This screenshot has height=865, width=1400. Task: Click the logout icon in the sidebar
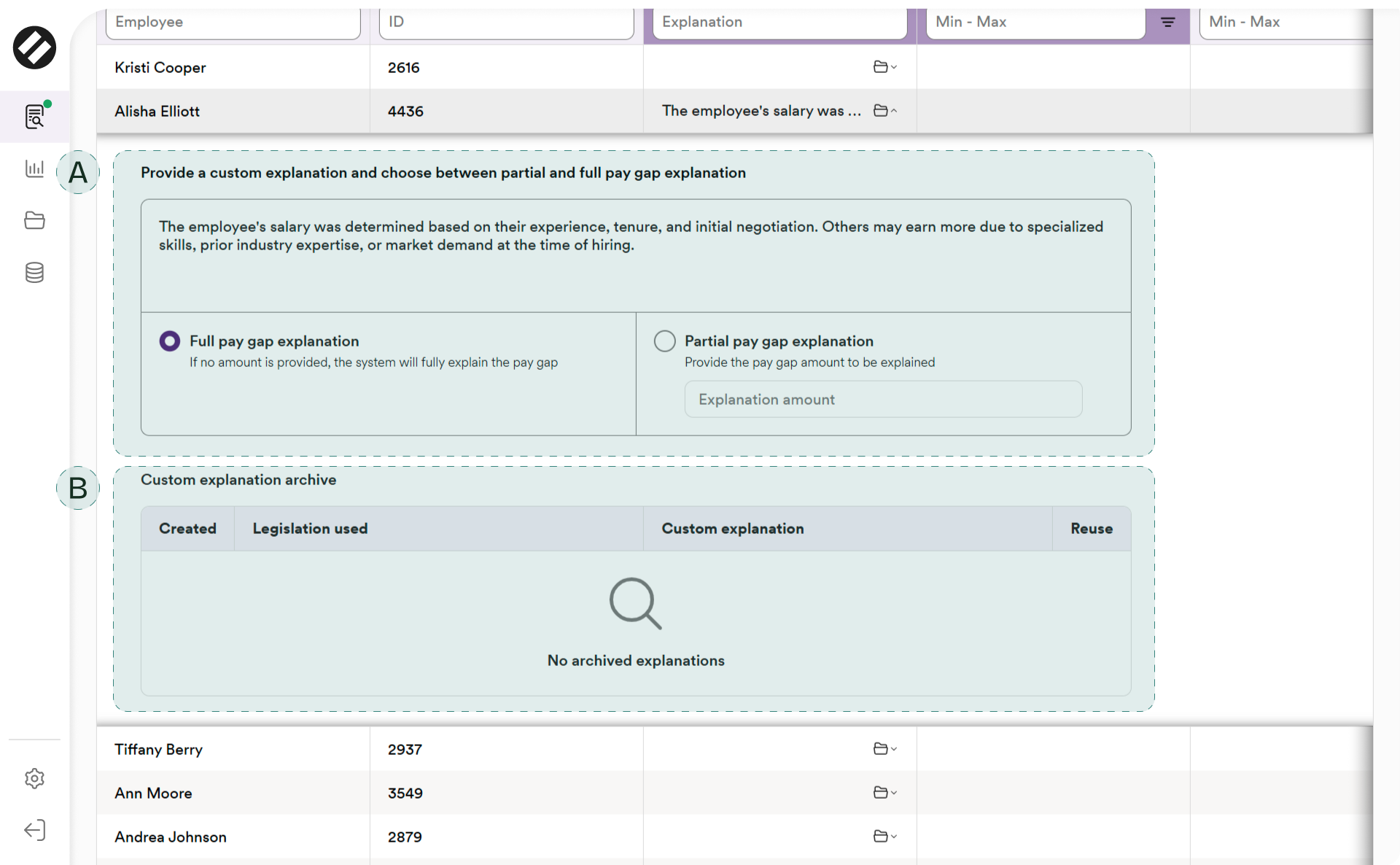[x=34, y=830]
